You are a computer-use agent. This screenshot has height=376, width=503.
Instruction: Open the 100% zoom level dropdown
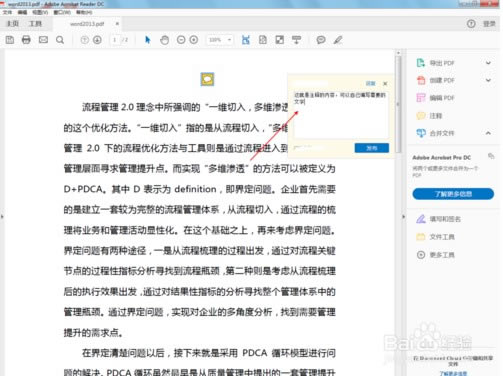click(219, 40)
